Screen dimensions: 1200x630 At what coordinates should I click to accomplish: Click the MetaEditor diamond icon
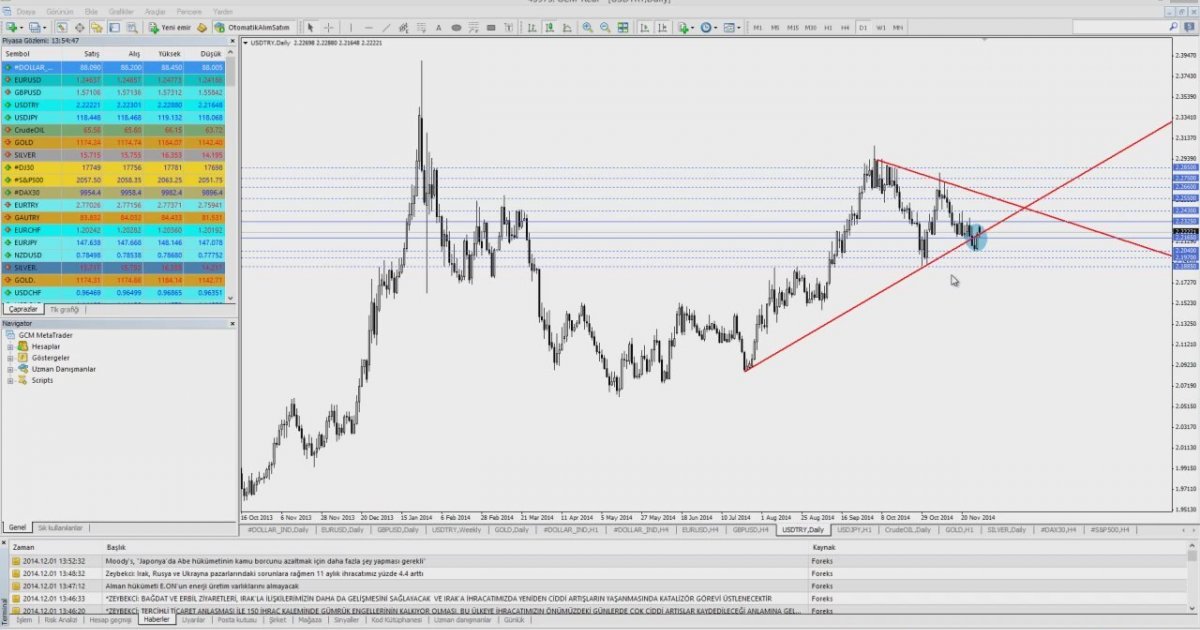point(202,28)
